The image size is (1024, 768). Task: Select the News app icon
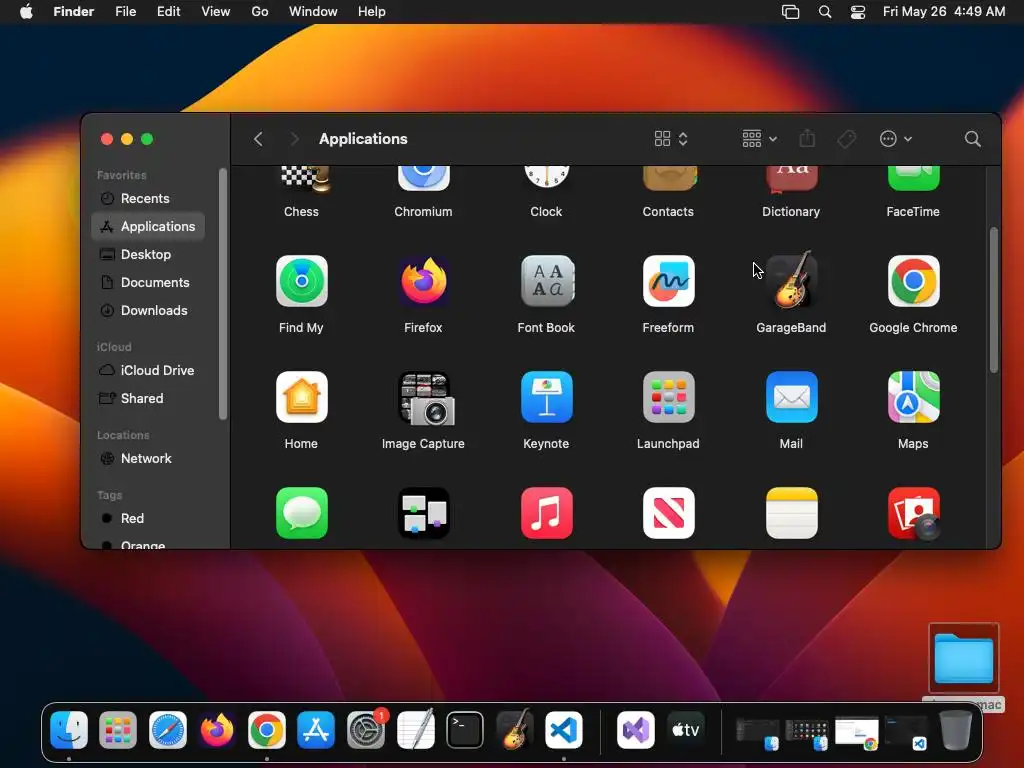668,513
